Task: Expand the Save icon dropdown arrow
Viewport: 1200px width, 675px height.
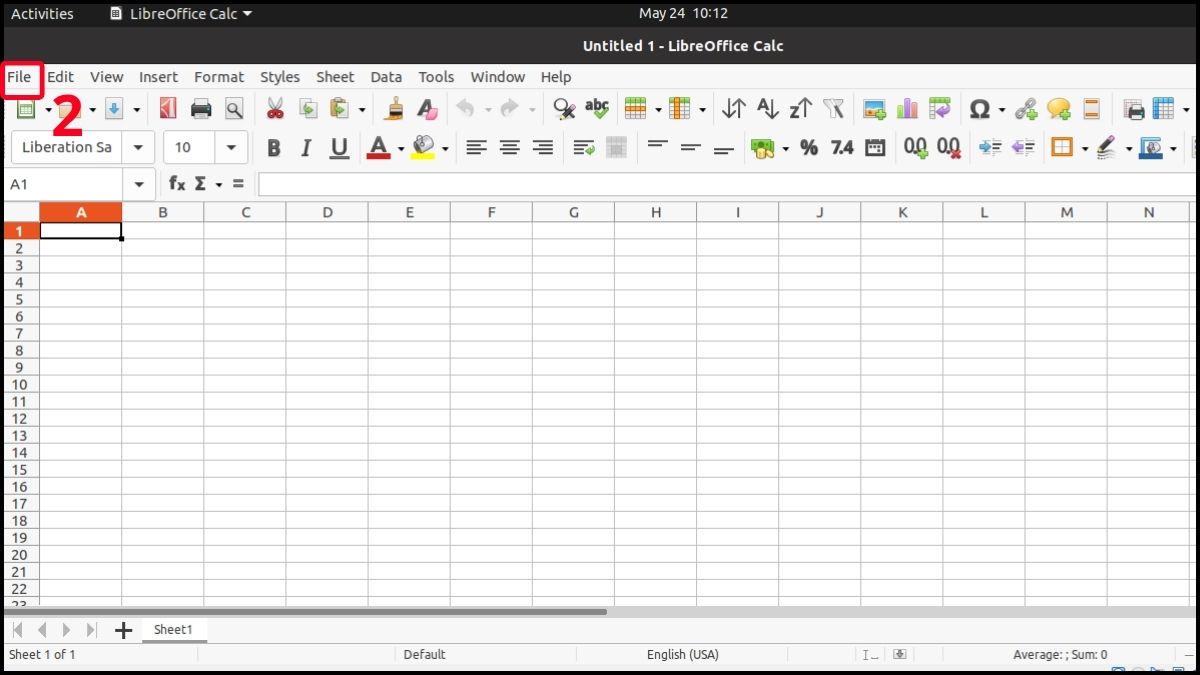Action: (136, 109)
